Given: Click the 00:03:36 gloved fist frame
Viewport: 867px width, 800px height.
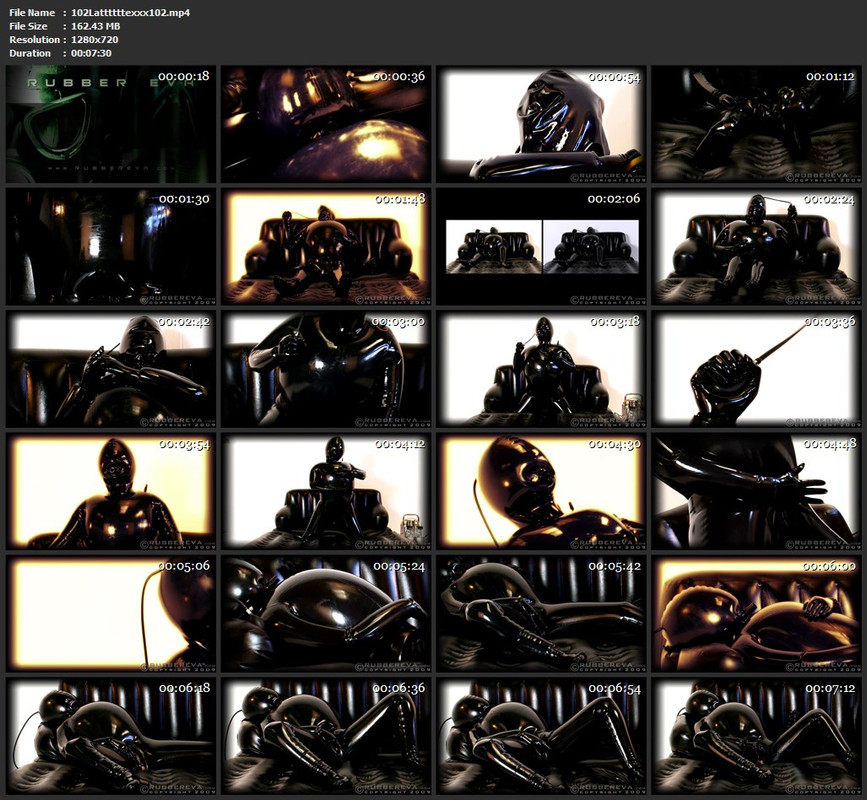Looking at the screenshot, I should point(756,369).
